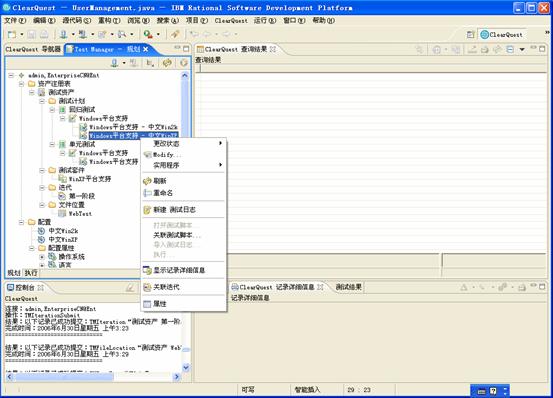Open the 窗口(W) menu
The height and width of the screenshot is (398, 553).
[294, 21]
